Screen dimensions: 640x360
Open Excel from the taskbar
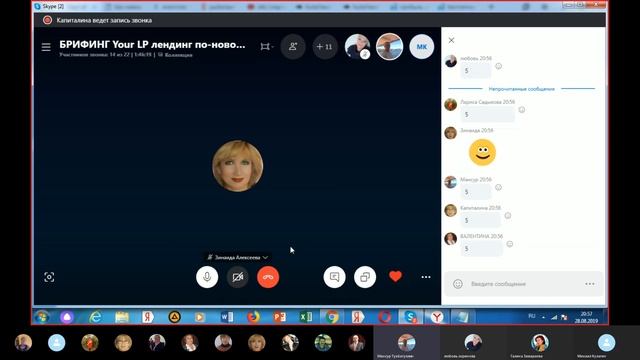pyautogui.click(x=306, y=317)
